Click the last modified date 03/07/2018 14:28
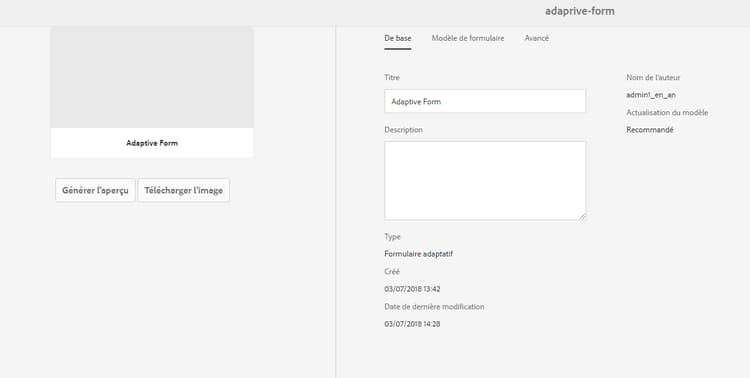The width and height of the screenshot is (750, 378). click(412, 324)
